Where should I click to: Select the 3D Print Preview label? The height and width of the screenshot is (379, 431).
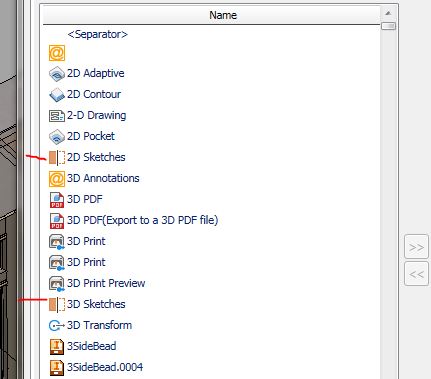click(x=106, y=283)
